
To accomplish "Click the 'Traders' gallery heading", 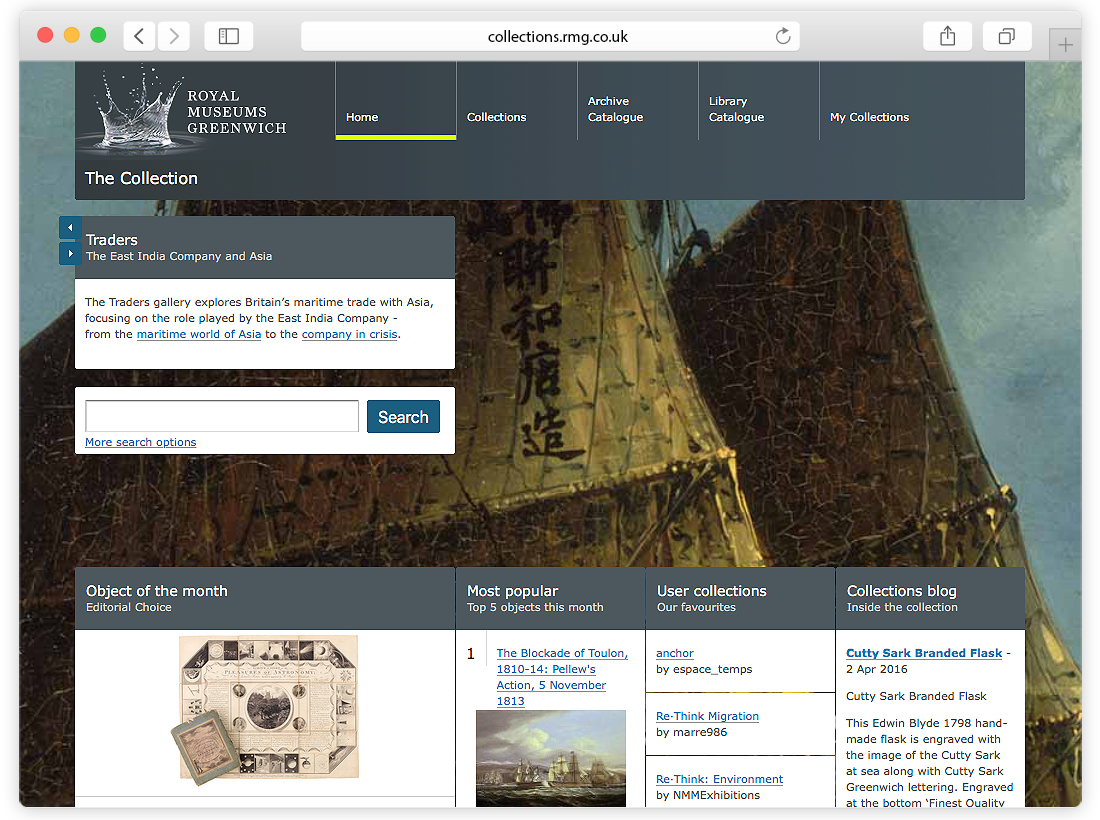I will [x=112, y=240].
